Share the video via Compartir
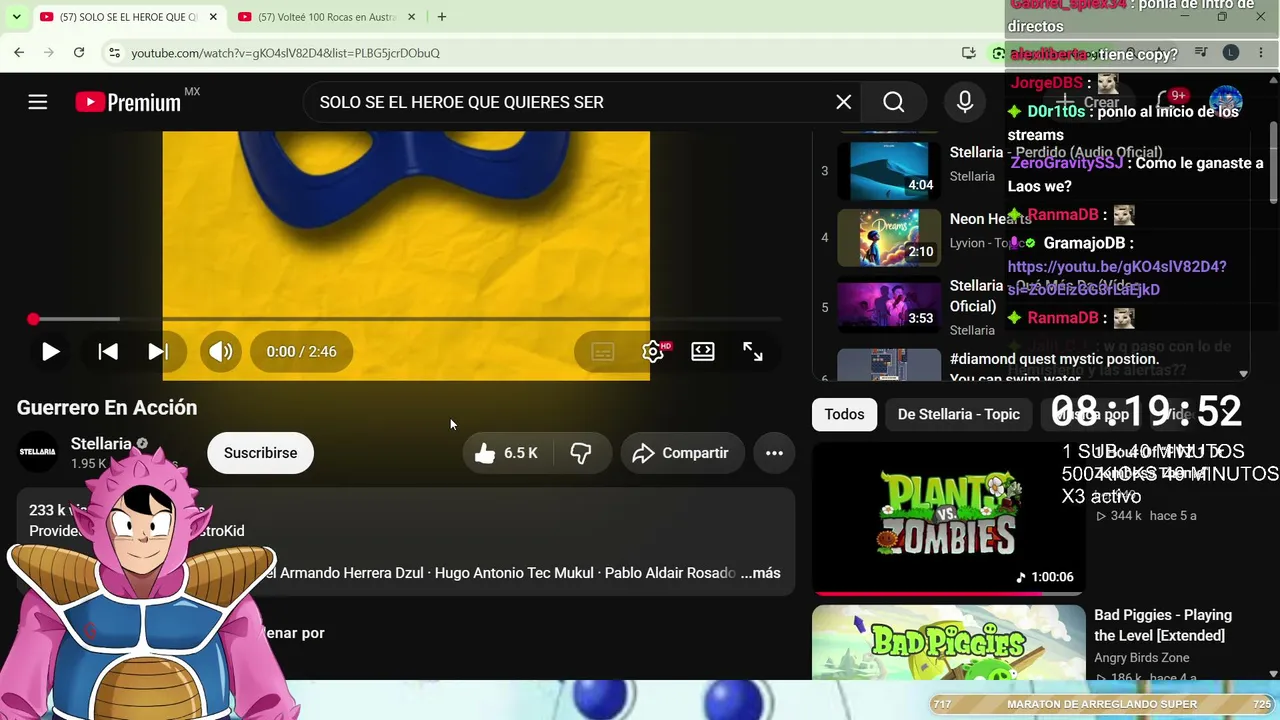 tap(682, 453)
